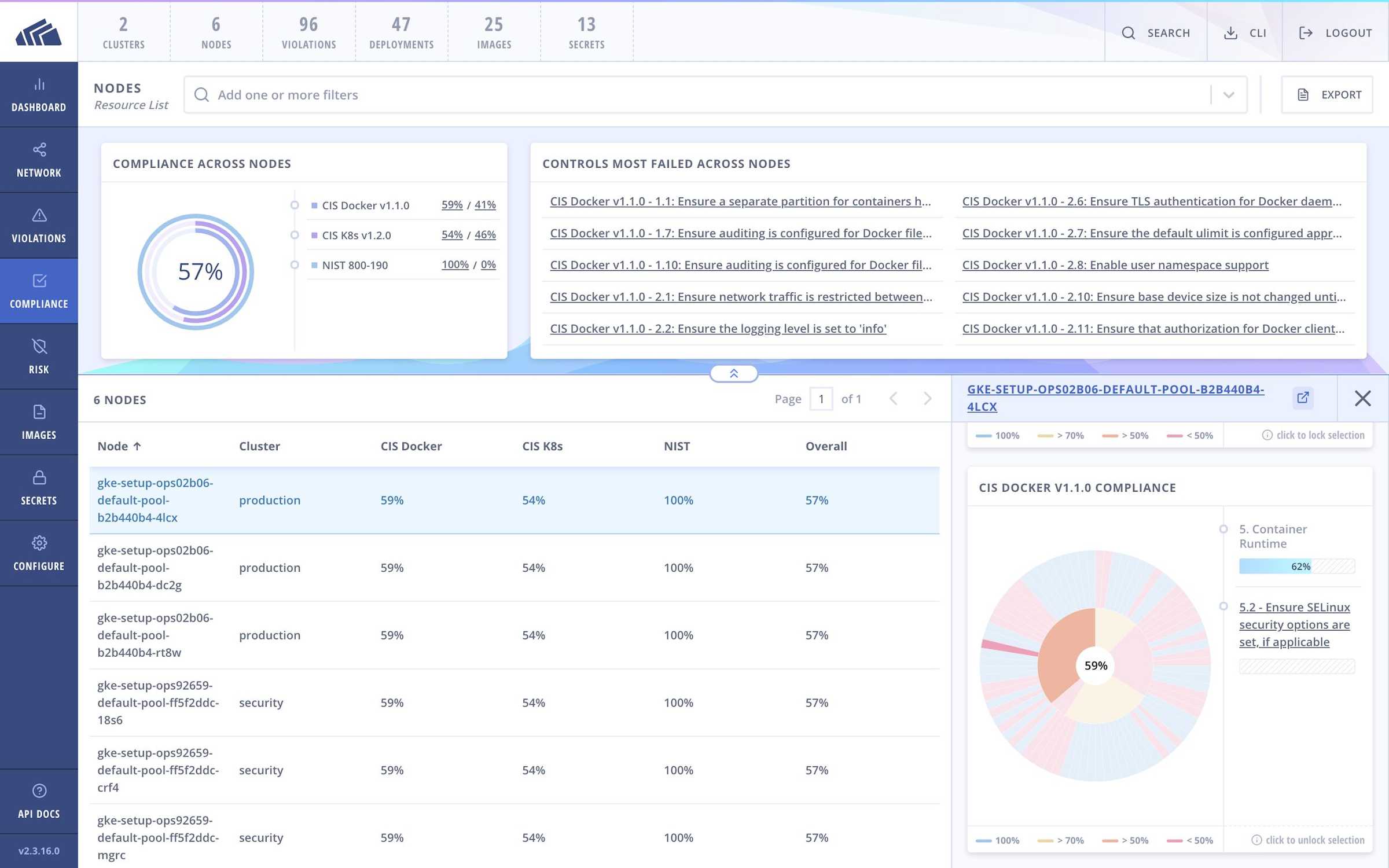Sort table by Cluster column

[x=259, y=446]
